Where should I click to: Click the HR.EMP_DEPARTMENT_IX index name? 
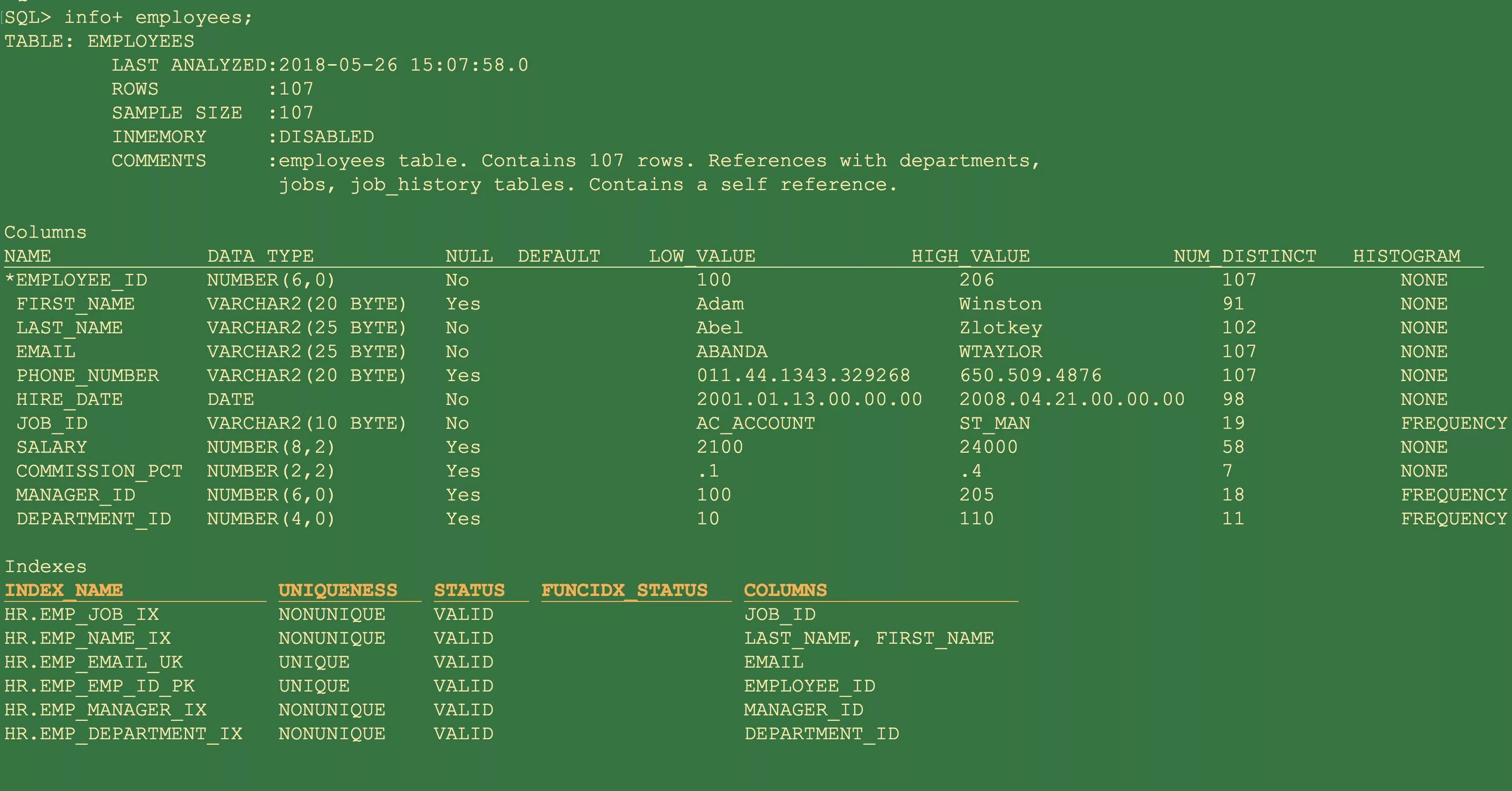pyautogui.click(x=123, y=734)
